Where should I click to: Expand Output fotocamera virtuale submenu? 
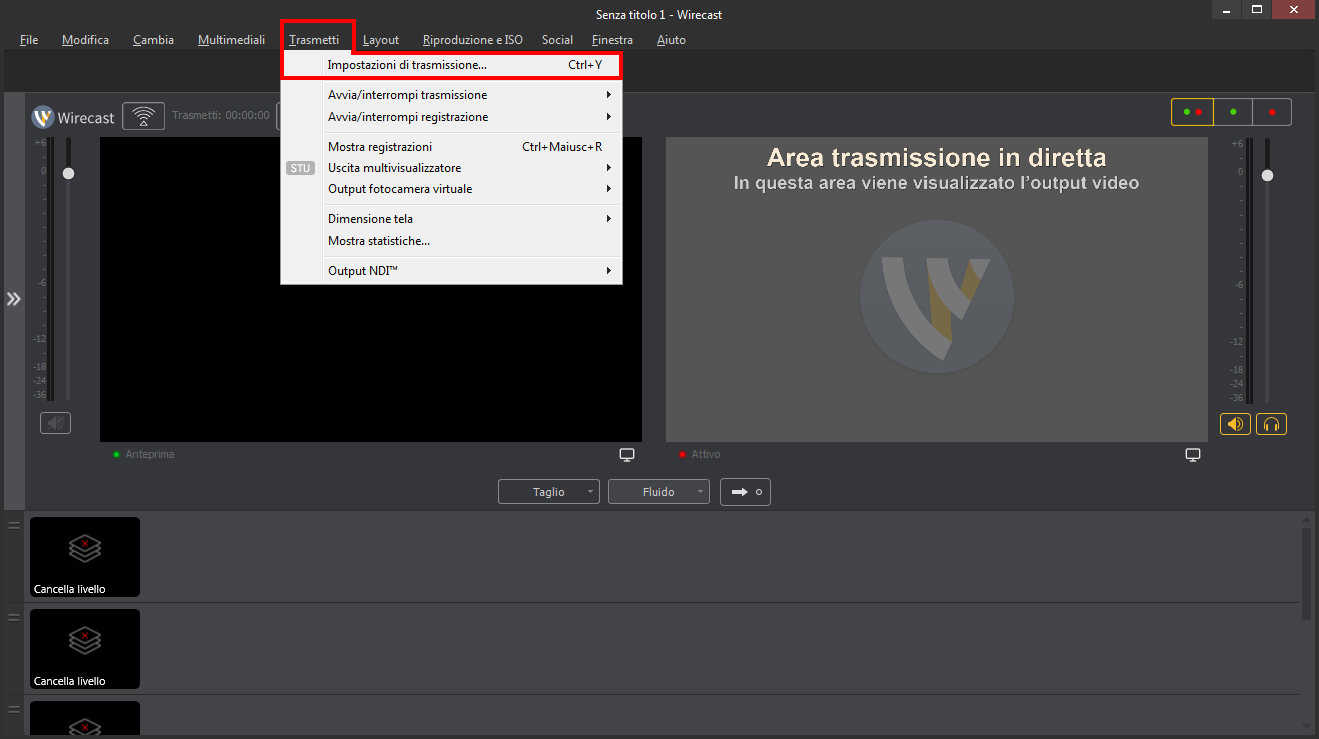[x=451, y=189]
